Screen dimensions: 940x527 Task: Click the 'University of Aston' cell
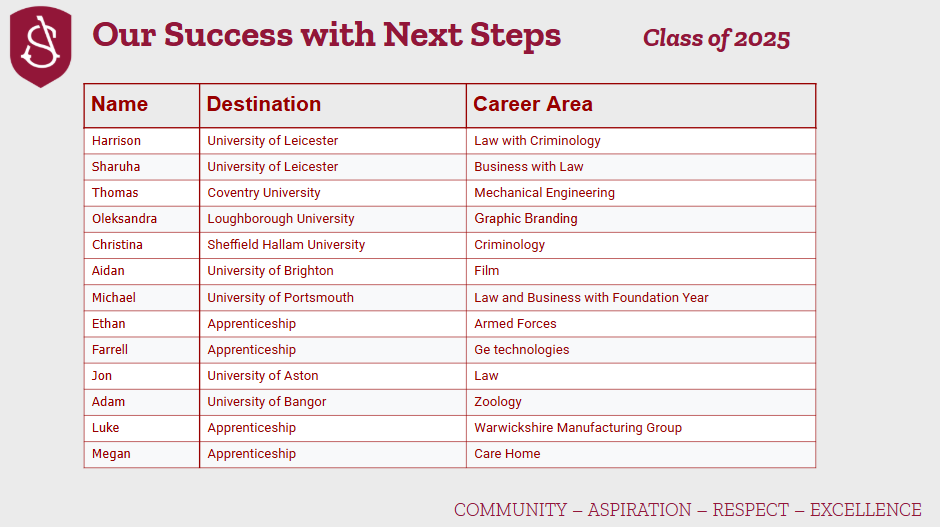coord(263,376)
